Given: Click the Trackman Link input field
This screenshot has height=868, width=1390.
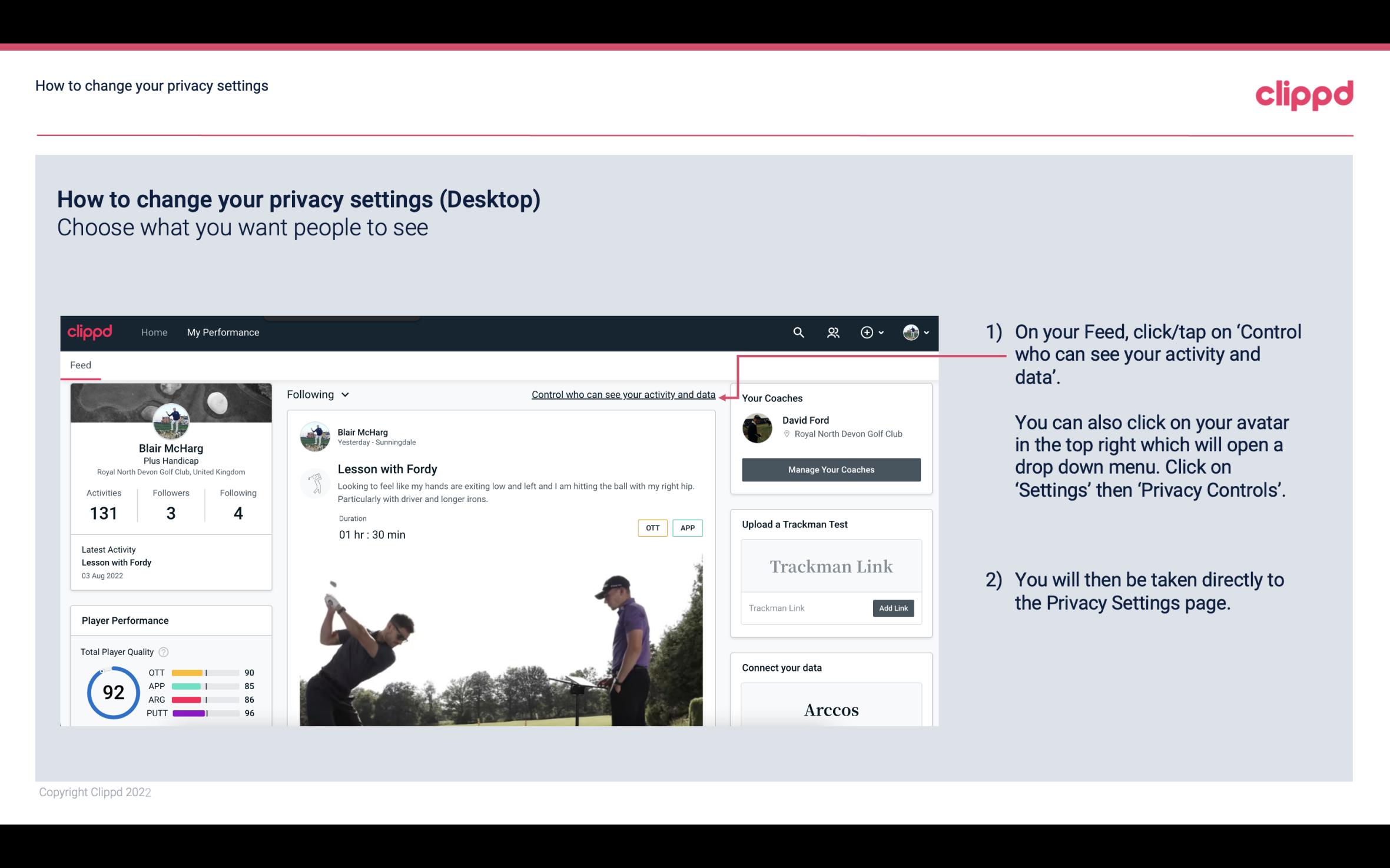Looking at the screenshot, I should pyautogui.click(x=806, y=608).
